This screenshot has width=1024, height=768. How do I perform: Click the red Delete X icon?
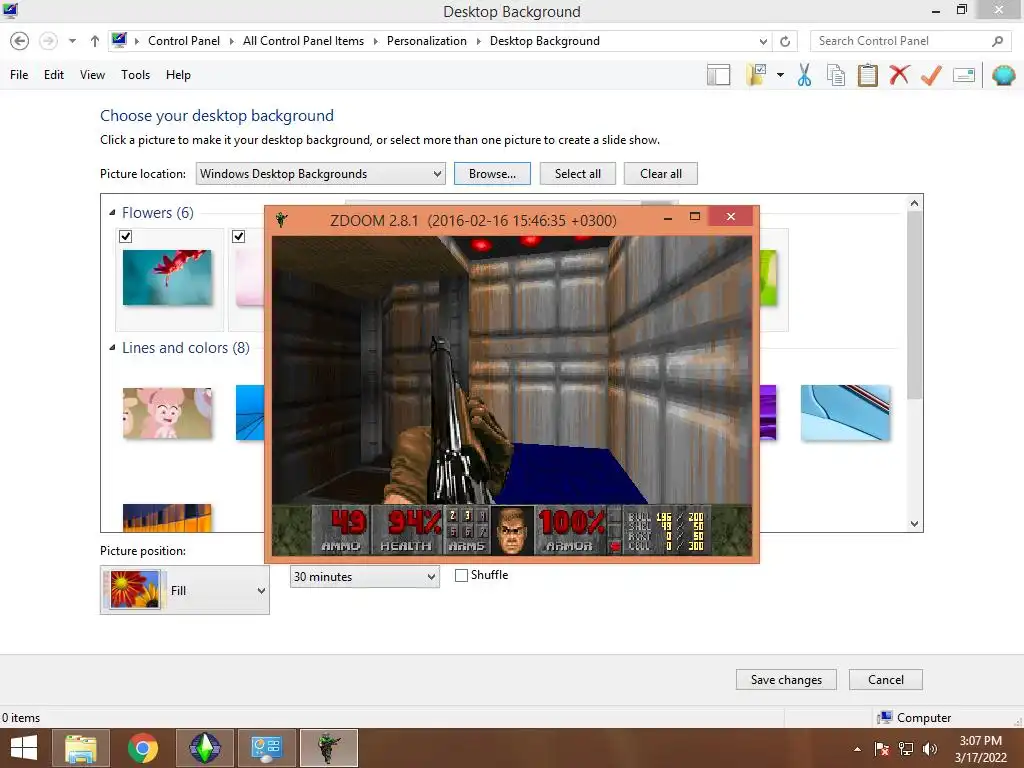click(899, 74)
